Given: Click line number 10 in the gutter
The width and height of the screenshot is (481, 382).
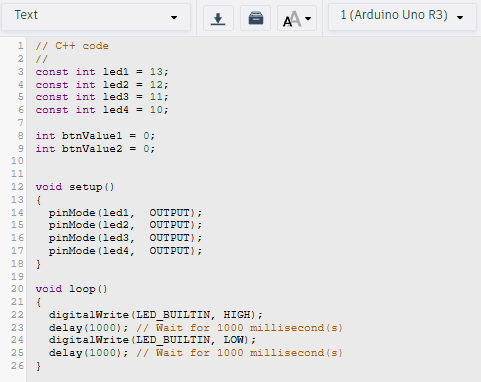Looking at the screenshot, I should [17, 161].
